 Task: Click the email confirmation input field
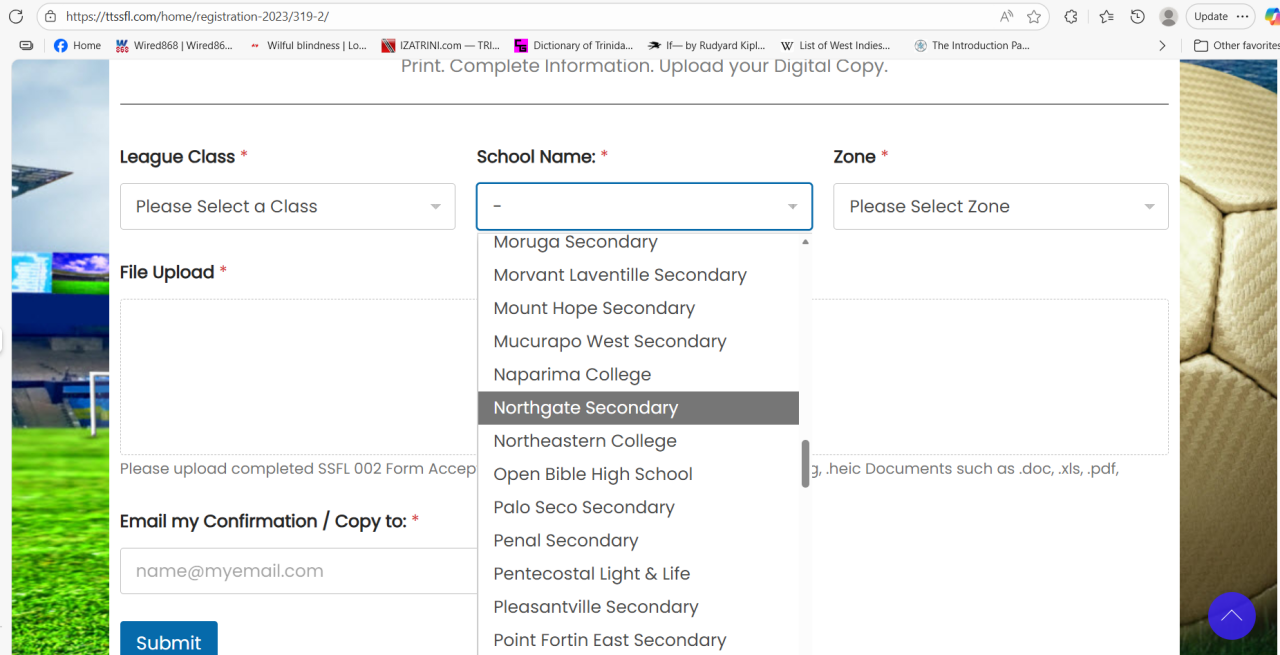pyautogui.click(x=298, y=571)
